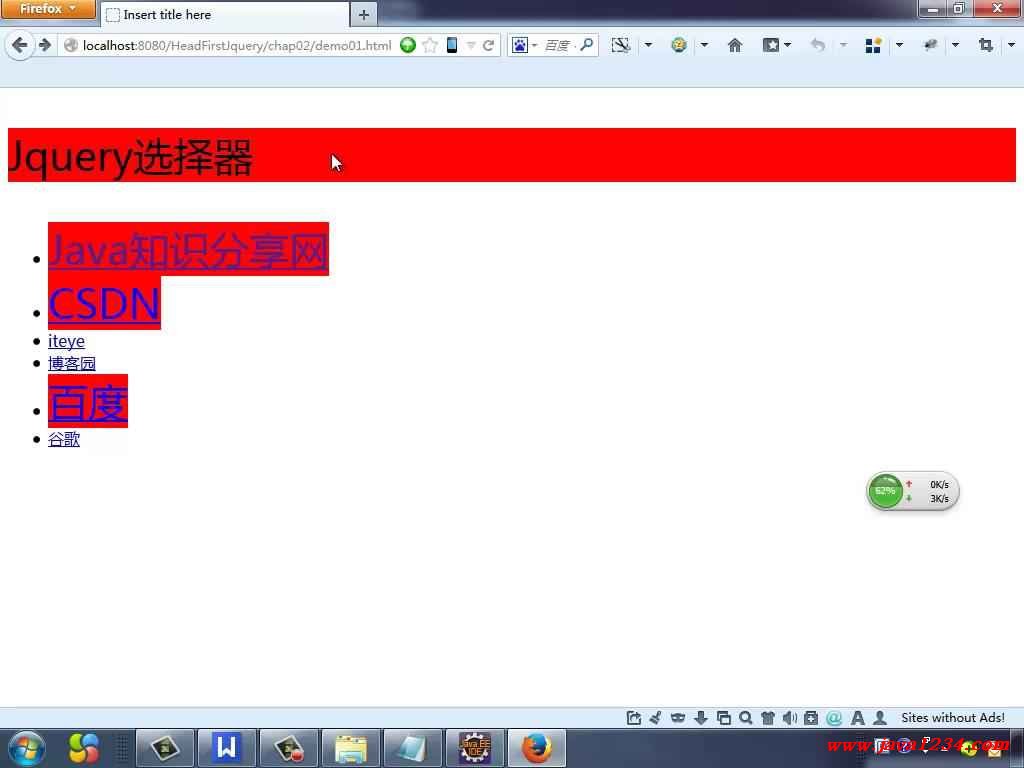Screen dimensions: 1024x768
Task: Click the overlapping windows icon in status bar
Action: pos(723,718)
